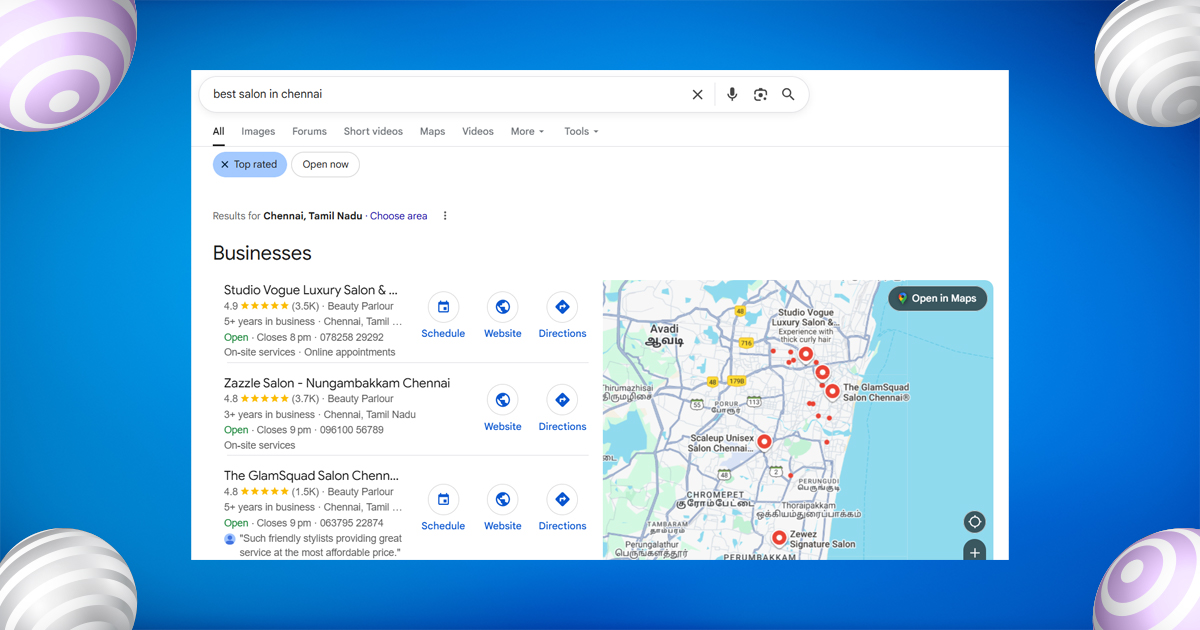This screenshot has height=630, width=1200.
Task: Enable the Open now filter
Action: [325, 164]
